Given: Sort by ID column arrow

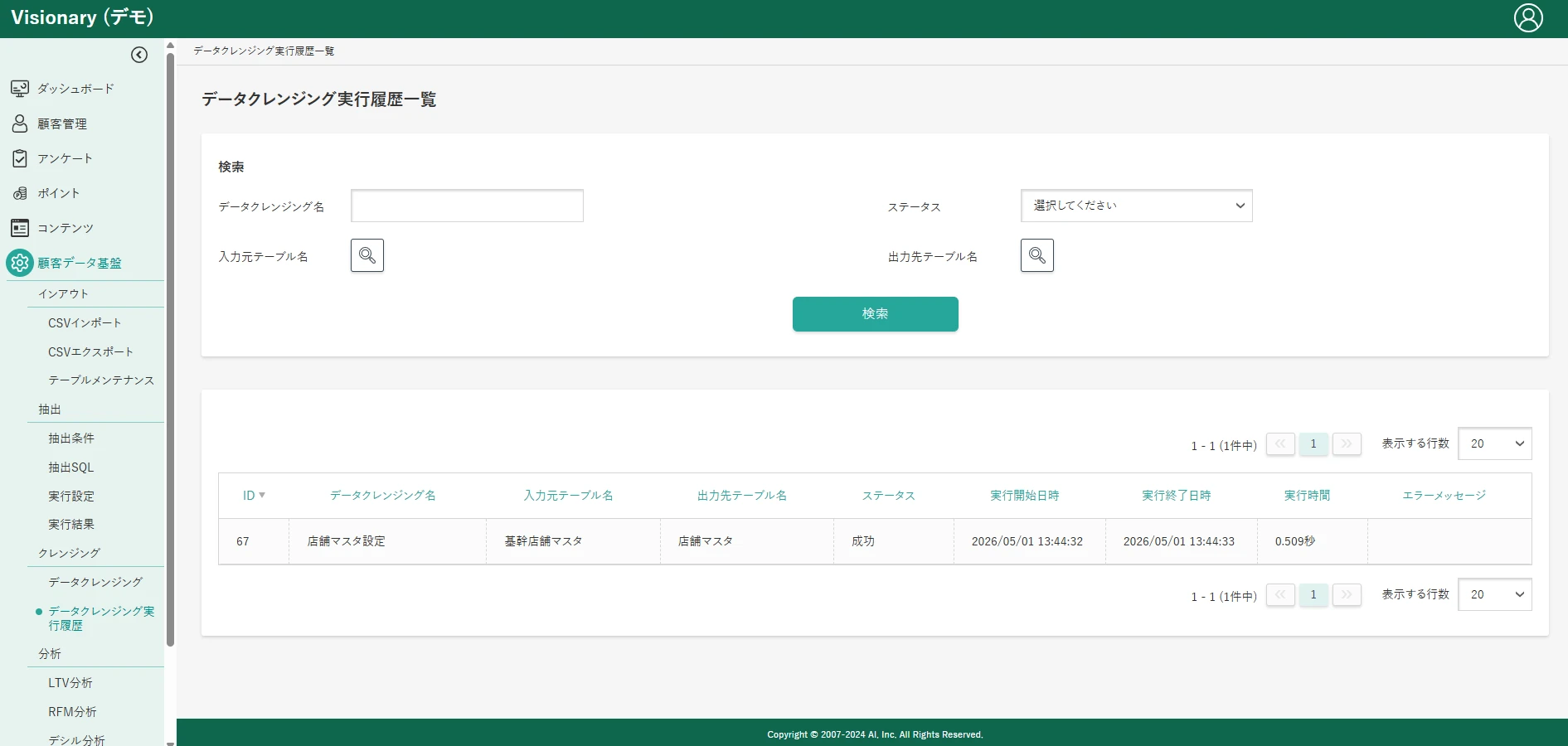Looking at the screenshot, I should point(262,495).
